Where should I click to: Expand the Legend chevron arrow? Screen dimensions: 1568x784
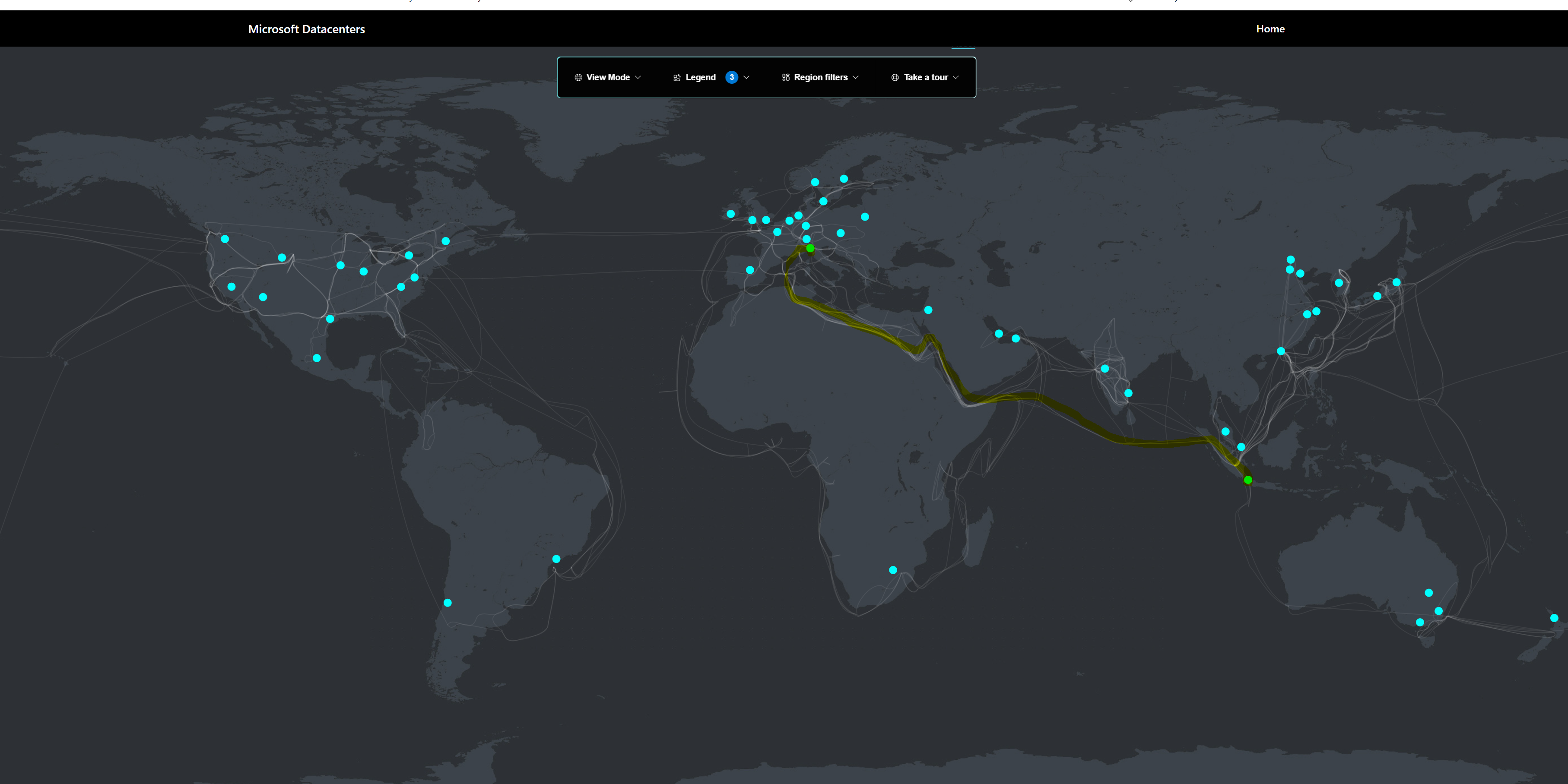coord(746,77)
